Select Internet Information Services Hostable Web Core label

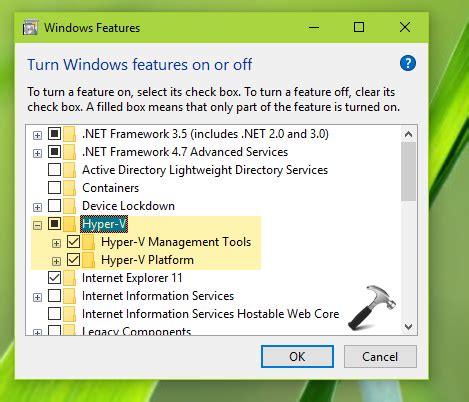(x=210, y=314)
